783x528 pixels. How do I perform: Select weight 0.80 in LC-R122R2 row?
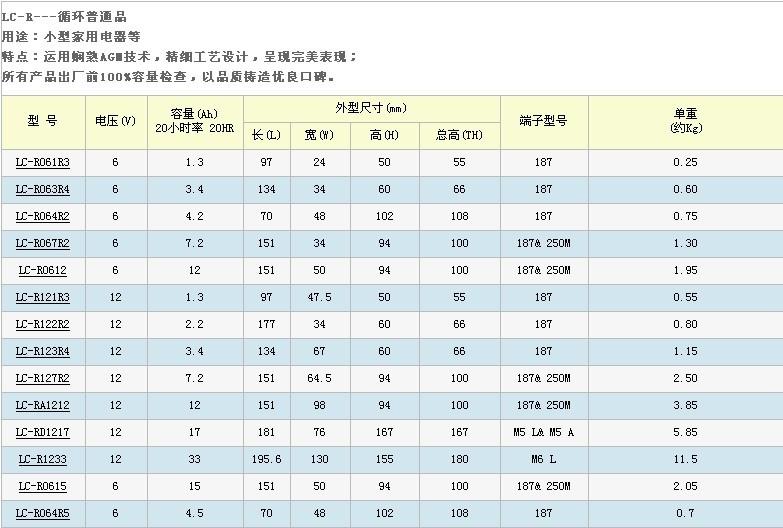tap(685, 324)
